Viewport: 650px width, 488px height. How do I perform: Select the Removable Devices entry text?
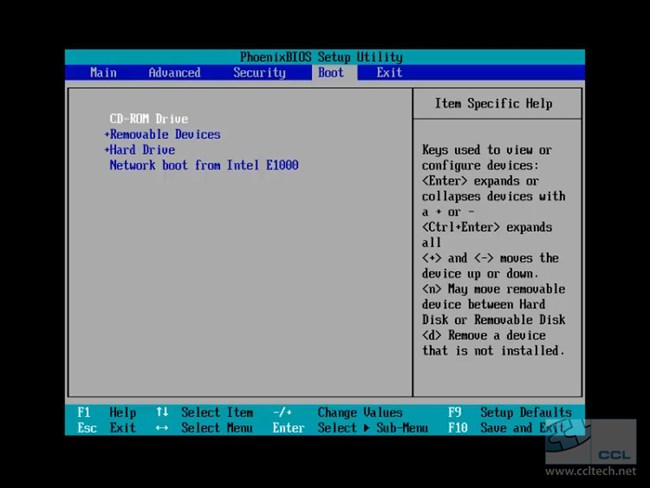click(x=165, y=134)
